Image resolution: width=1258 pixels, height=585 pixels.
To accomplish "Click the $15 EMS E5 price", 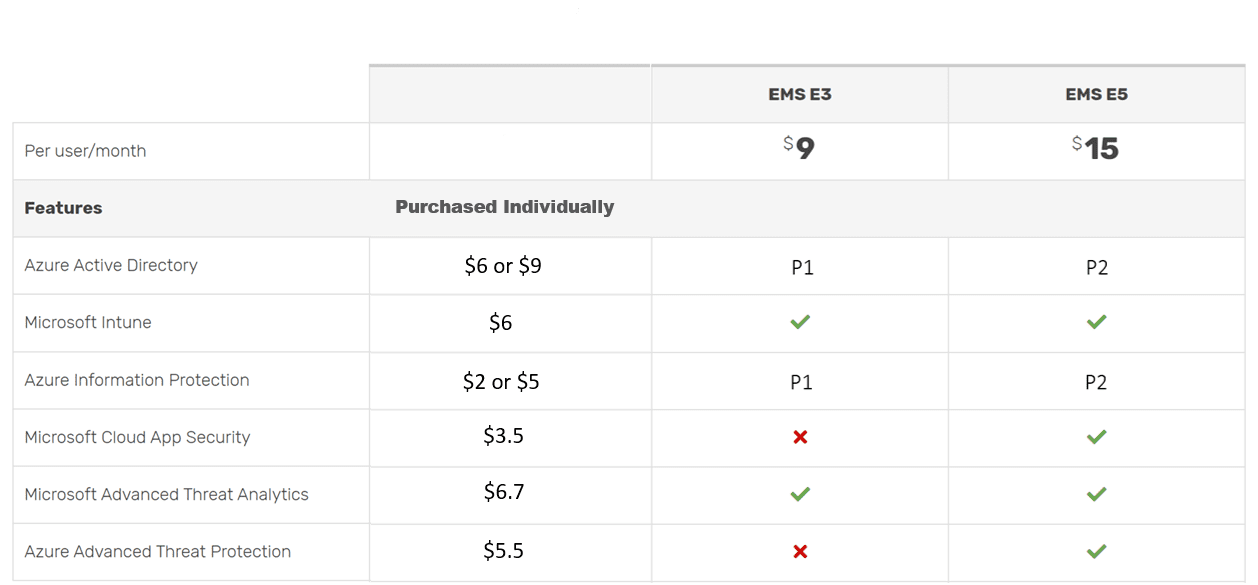I will click(x=1097, y=149).
